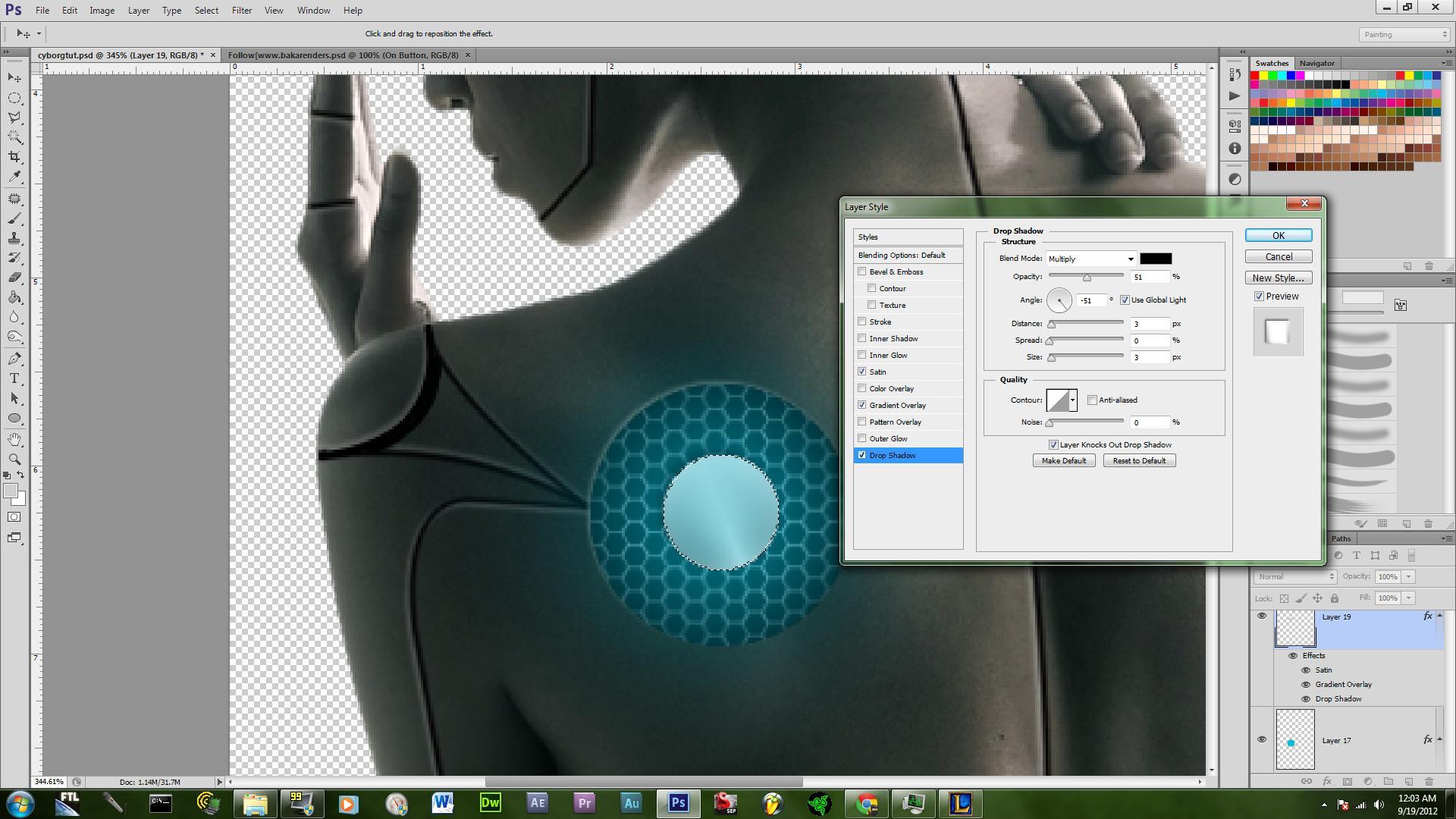Toggle Quick Mask mode icon

click(14, 517)
